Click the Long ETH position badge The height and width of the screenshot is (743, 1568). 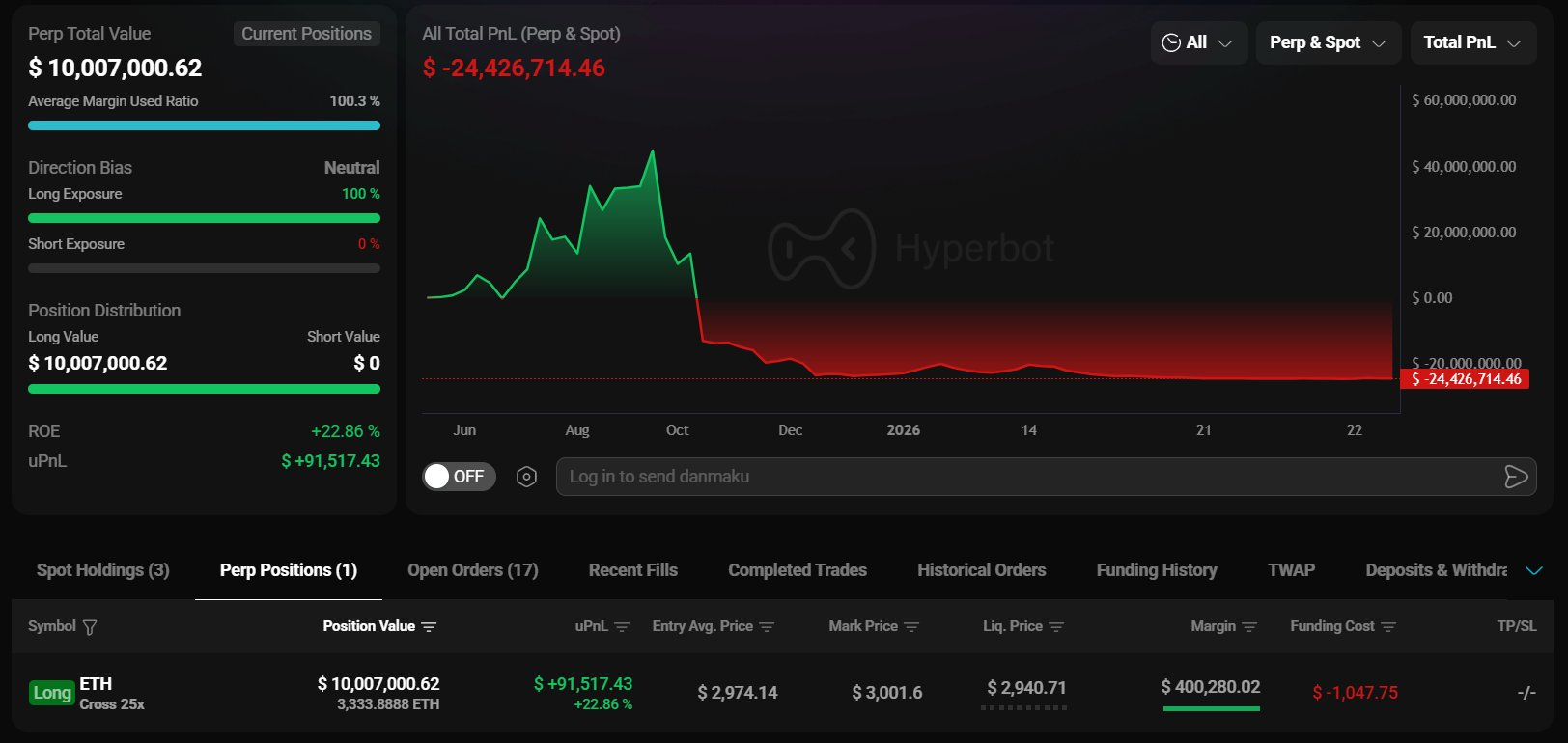click(52, 693)
